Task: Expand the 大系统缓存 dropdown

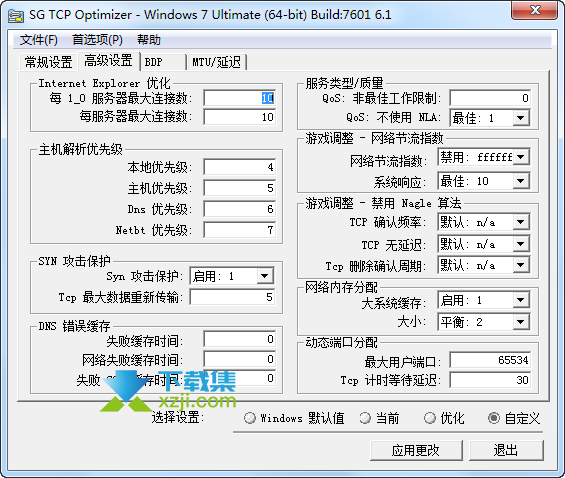Action: pyautogui.click(x=521, y=300)
